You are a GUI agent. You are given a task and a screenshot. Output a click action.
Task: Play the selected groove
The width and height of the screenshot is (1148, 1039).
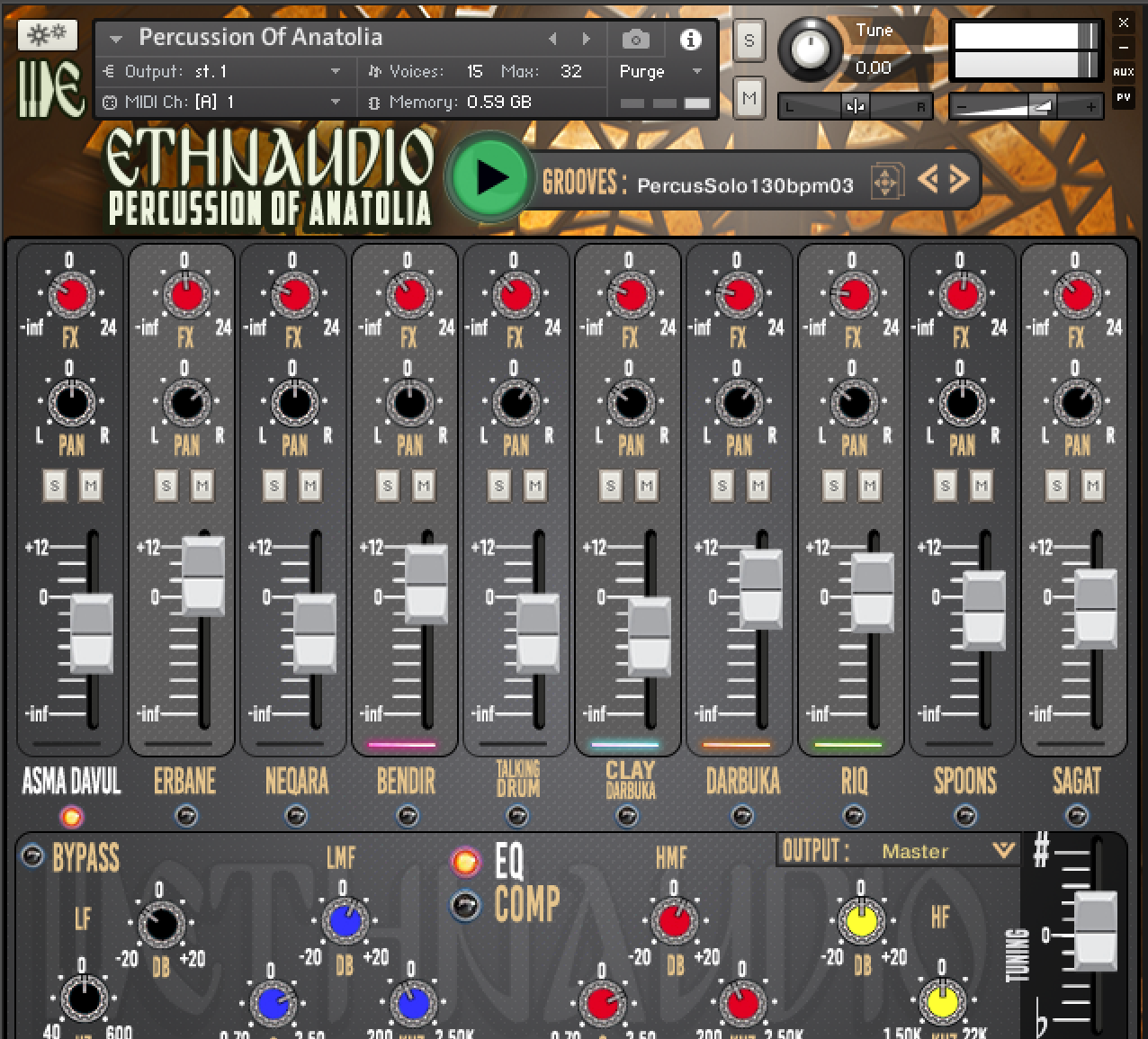coord(490,177)
